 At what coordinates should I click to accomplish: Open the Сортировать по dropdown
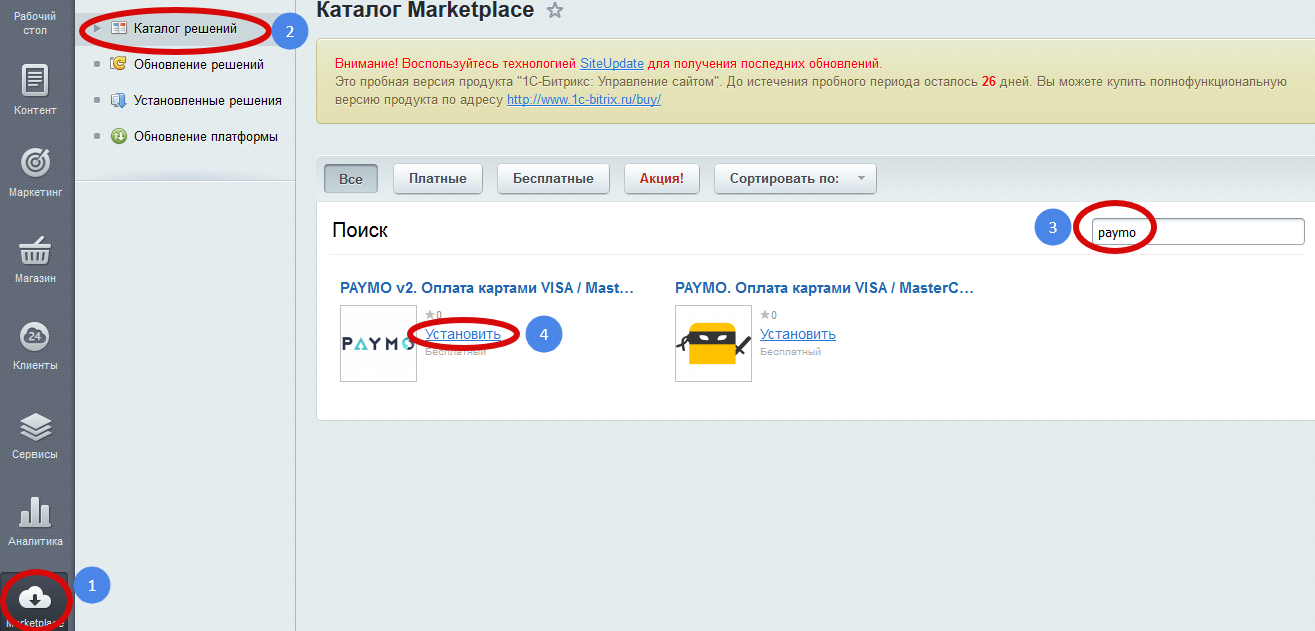pos(795,179)
